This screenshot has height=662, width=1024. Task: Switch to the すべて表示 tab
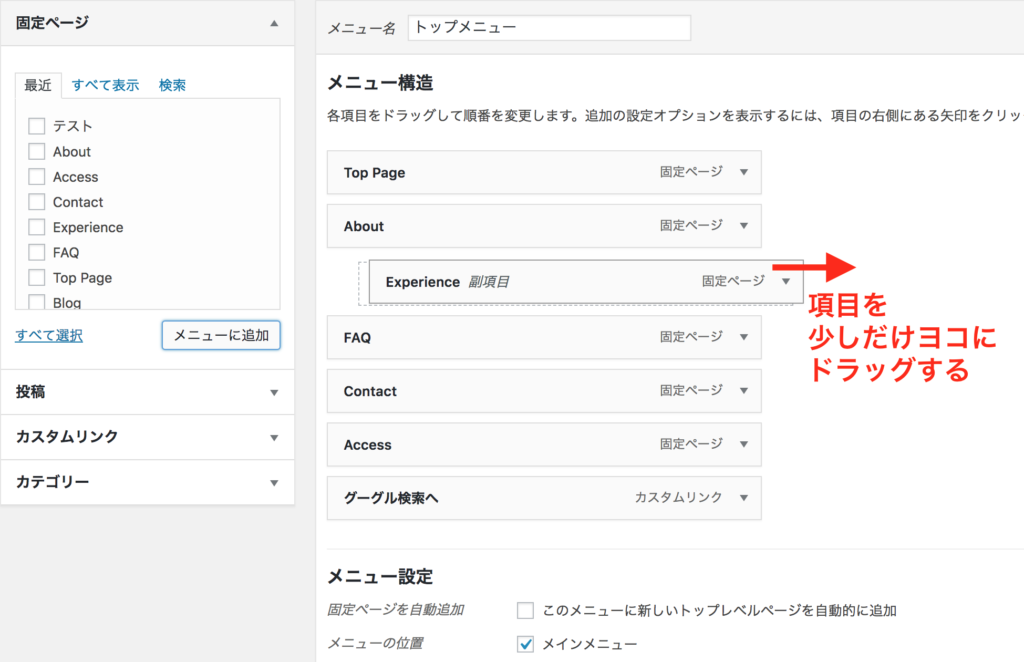coord(105,85)
